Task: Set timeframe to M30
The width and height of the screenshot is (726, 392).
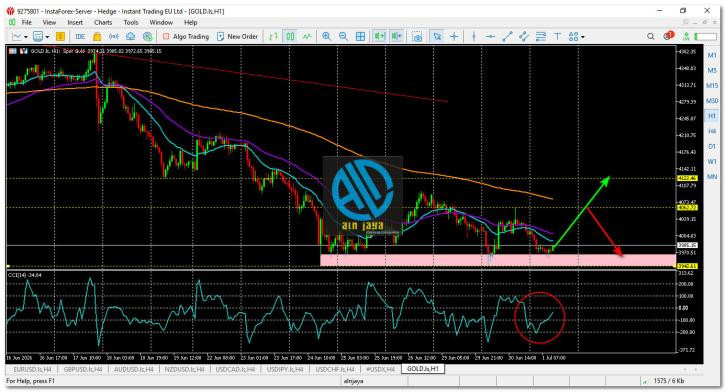Action: point(712,100)
